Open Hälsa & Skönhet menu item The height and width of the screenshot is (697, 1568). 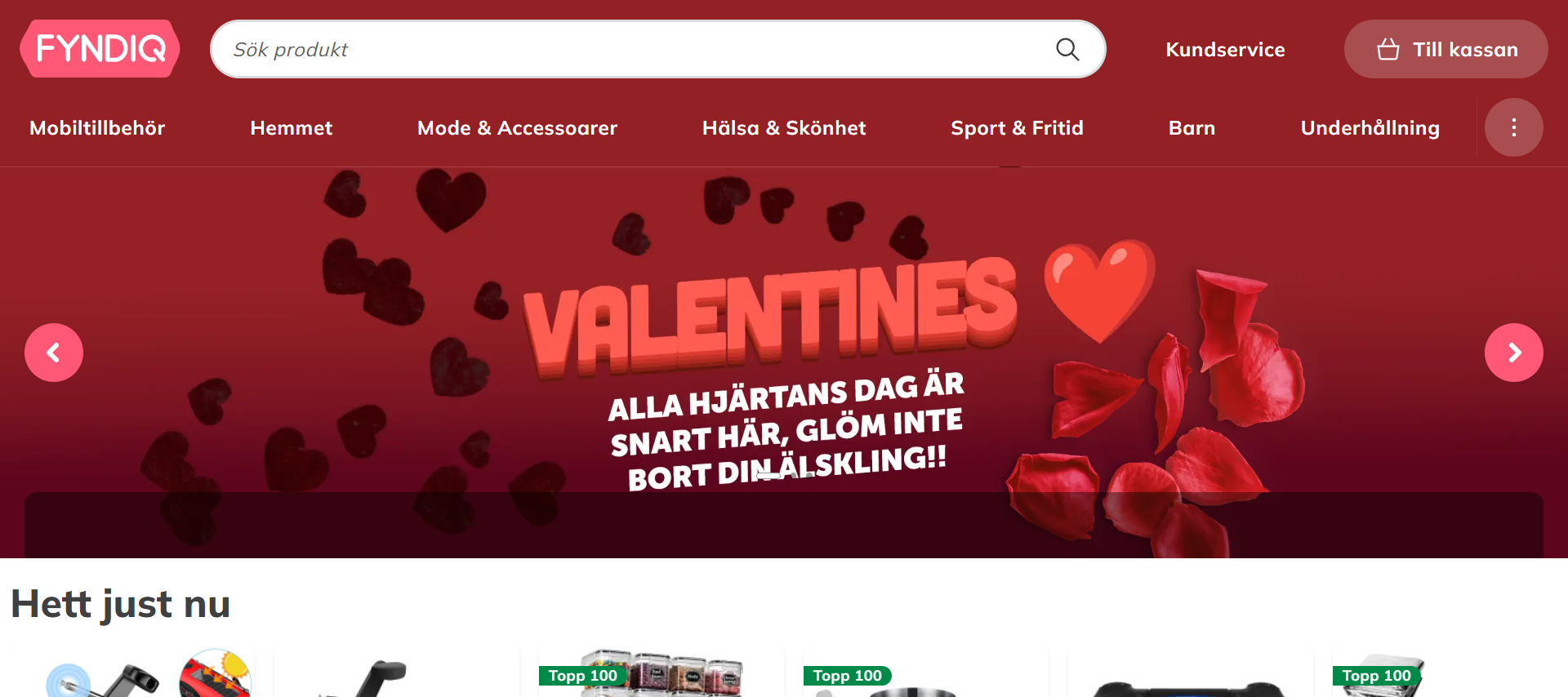click(784, 128)
